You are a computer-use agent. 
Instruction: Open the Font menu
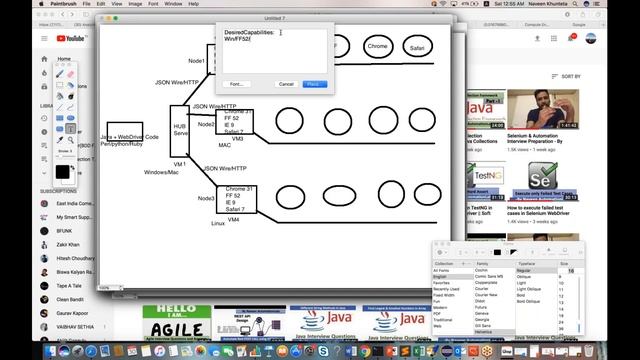pos(153,4)
